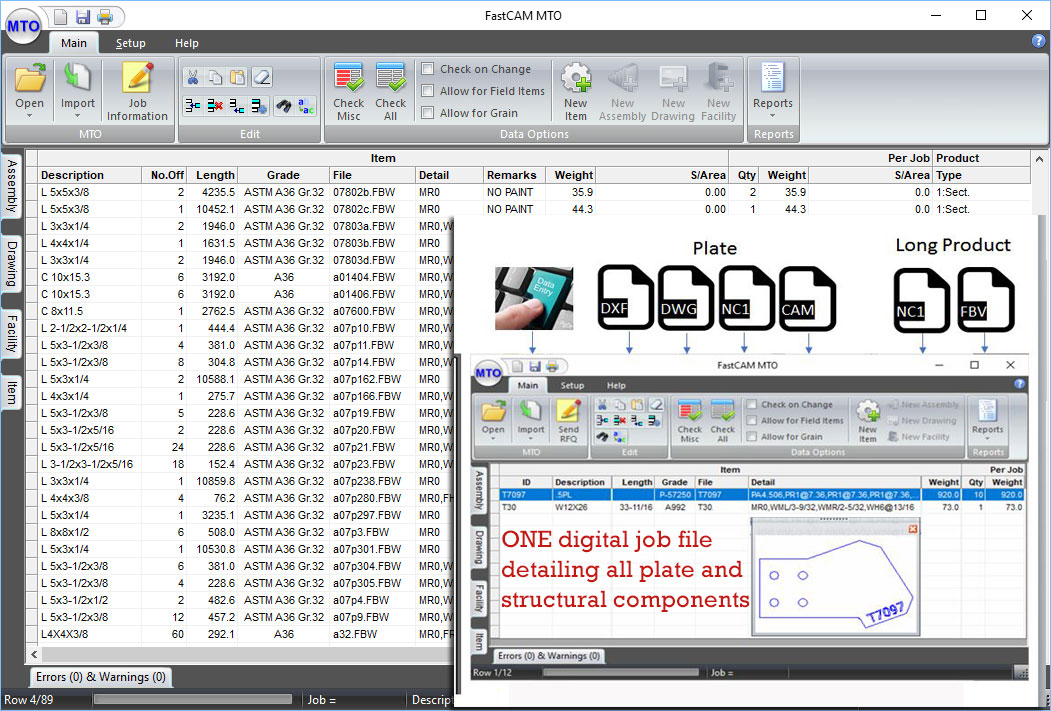Click the C 8x11.5 description cell
This screenshot has height=711, width=1051.
click(90, 311)
